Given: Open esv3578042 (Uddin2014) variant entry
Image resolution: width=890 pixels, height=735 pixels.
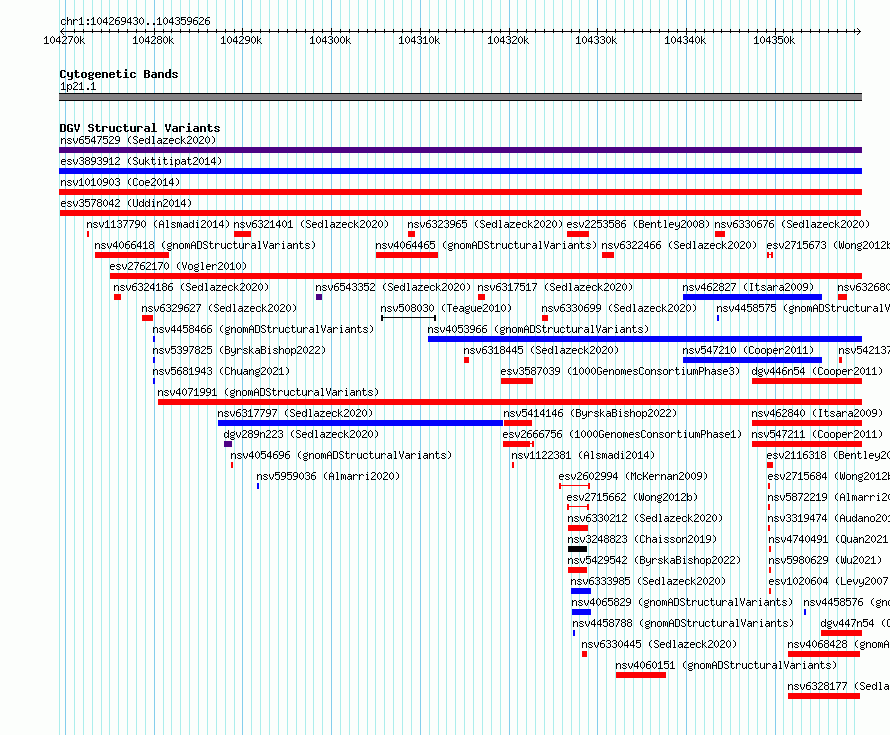Looking at the screenshot, I should point(126,203).
